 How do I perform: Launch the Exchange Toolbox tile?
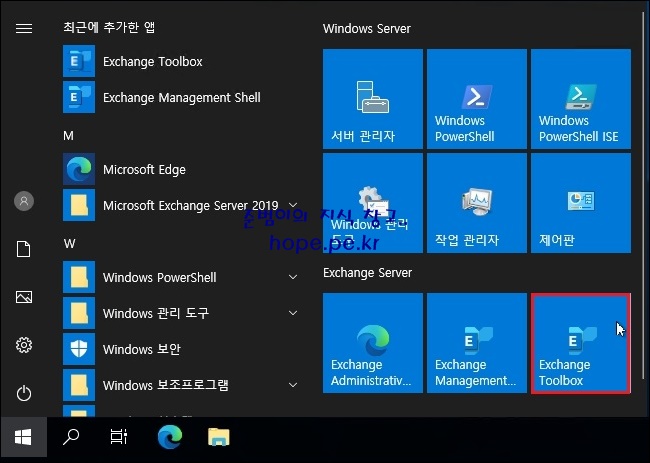pos(581,343)
